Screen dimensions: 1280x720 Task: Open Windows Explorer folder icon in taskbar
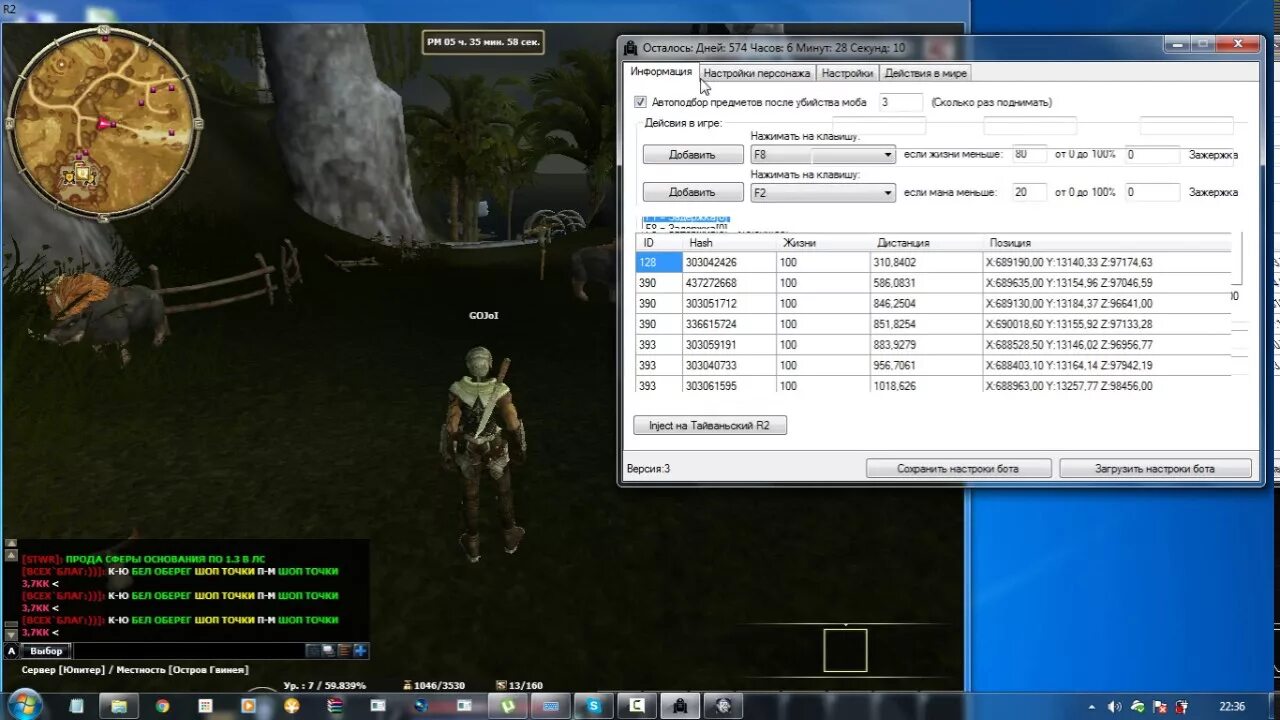119,706
